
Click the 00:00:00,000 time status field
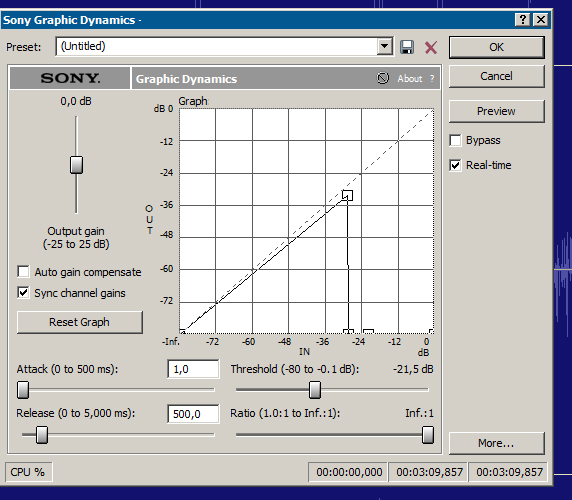click(x=349, y=472)
